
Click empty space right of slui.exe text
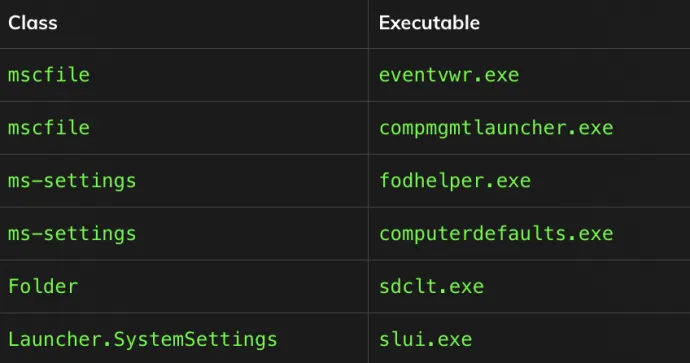pos(581,339)
